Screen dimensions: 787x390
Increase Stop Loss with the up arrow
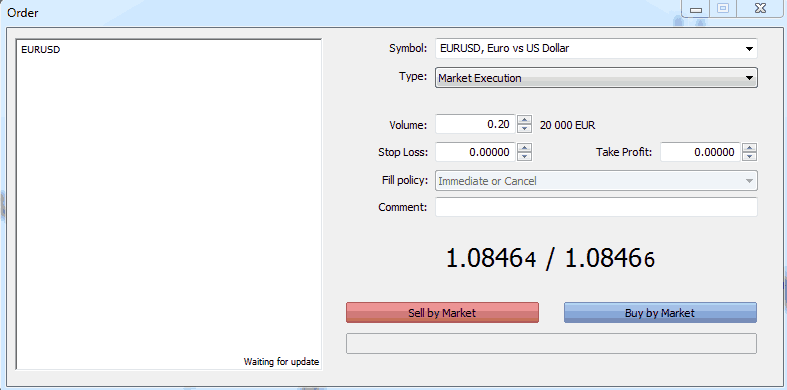[x=524, y=148]
